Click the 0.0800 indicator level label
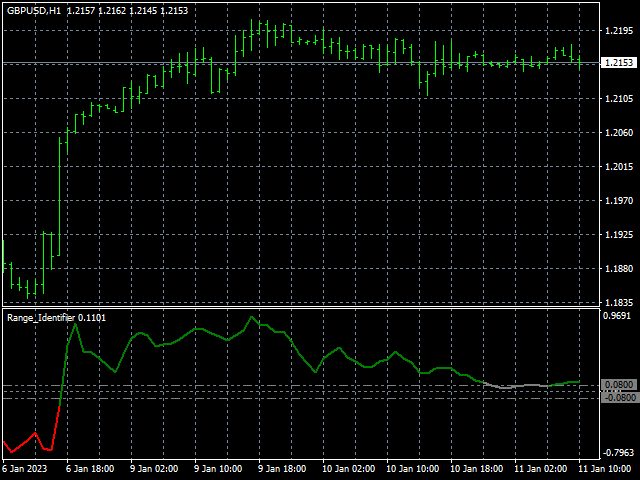This screenshot has height=480, width=640. pos(619,384)
